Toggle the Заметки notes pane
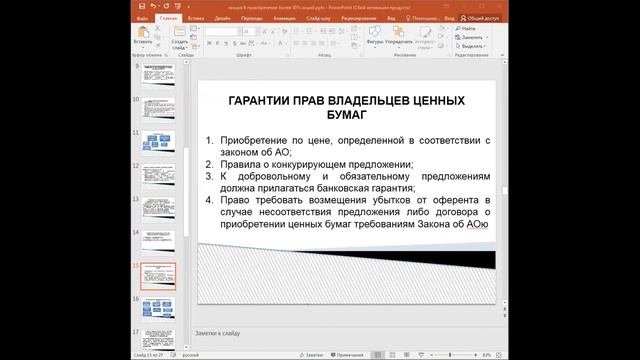 click(311, 355)
